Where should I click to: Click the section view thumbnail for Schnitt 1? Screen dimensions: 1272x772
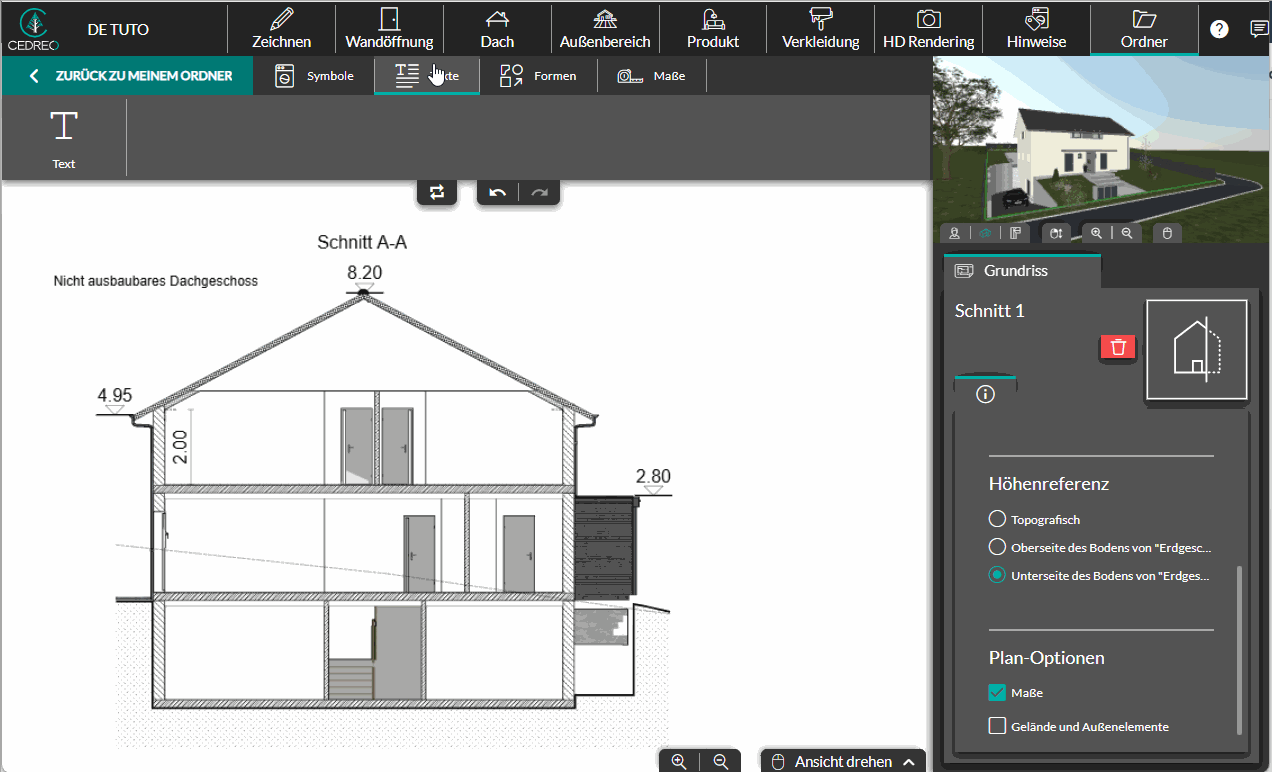pyautogui.click(x=1196, y=352)
